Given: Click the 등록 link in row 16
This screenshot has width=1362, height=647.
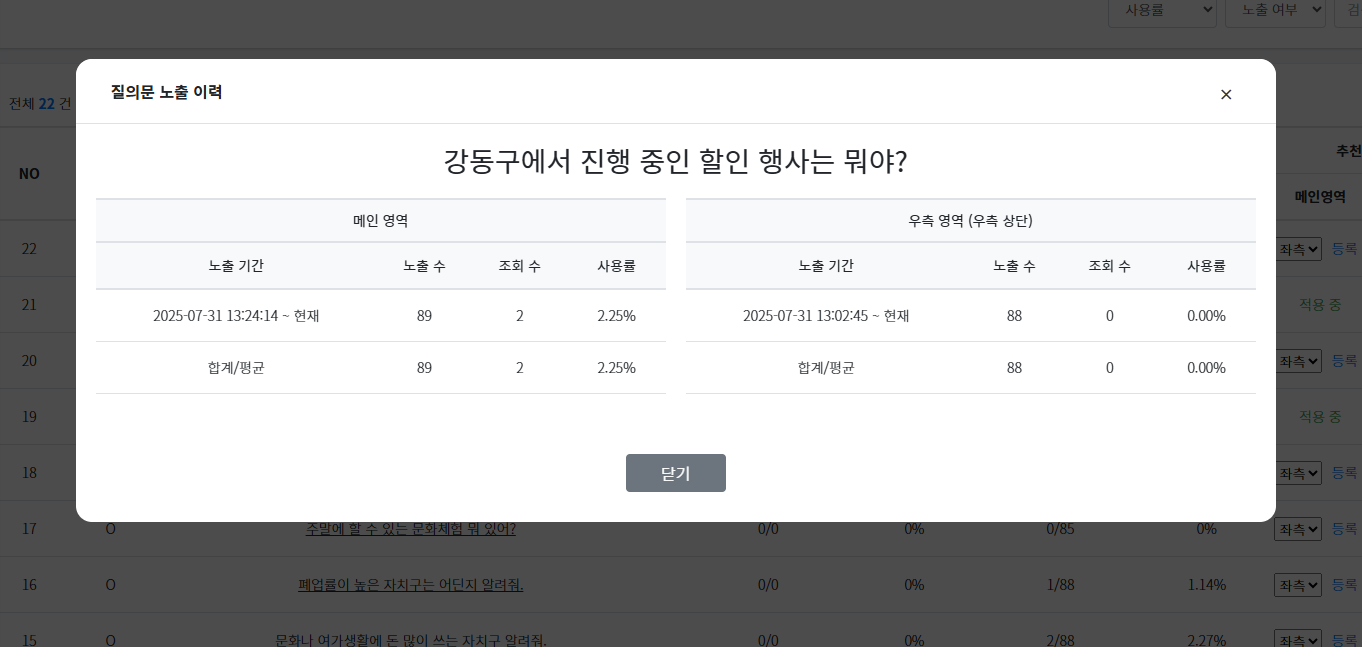Looking at the screenshot, I should (x=1344, y=585).
